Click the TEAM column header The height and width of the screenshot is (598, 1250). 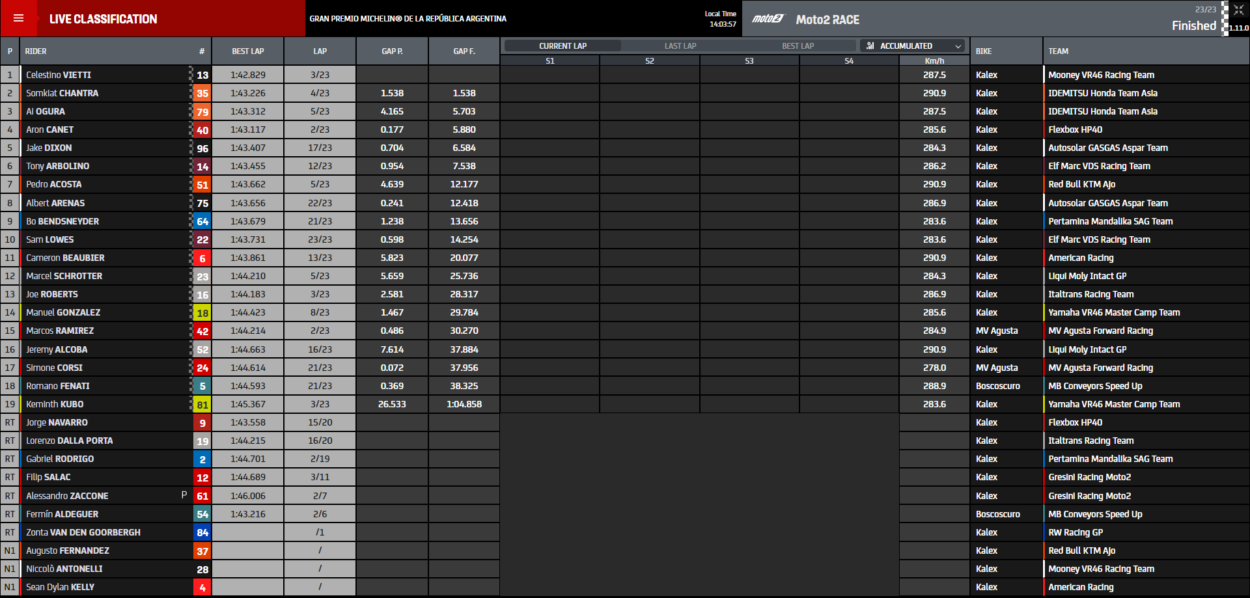[1146, 50]
